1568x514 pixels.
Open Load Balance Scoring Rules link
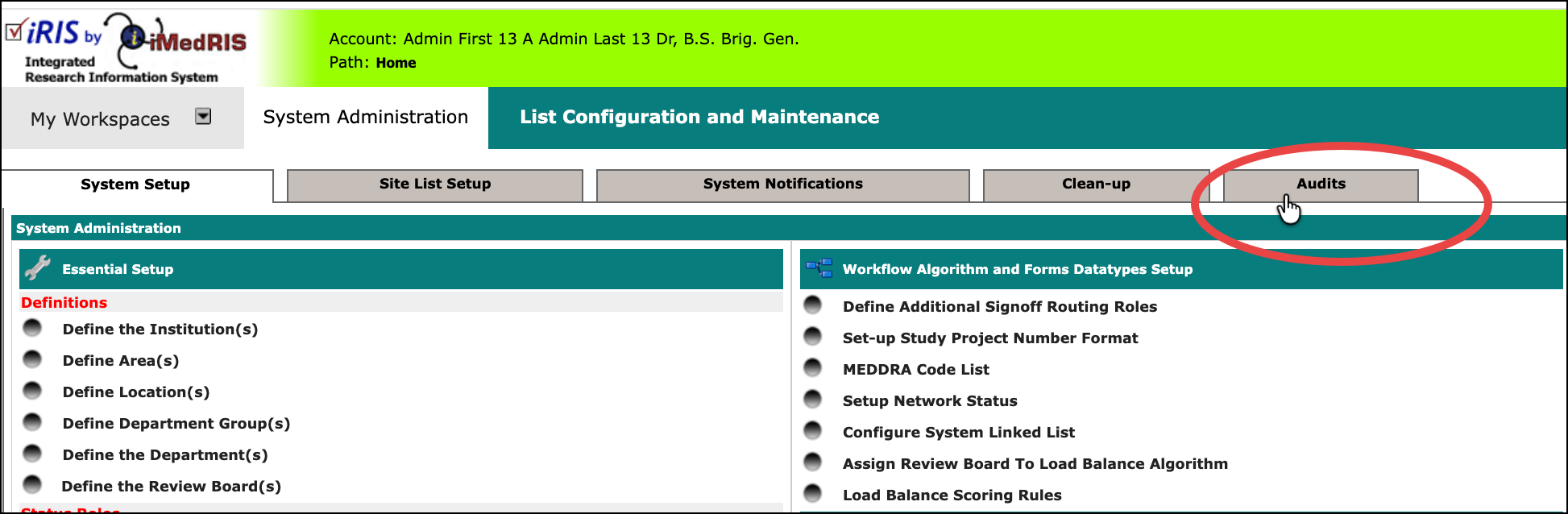tap(952, 495)
